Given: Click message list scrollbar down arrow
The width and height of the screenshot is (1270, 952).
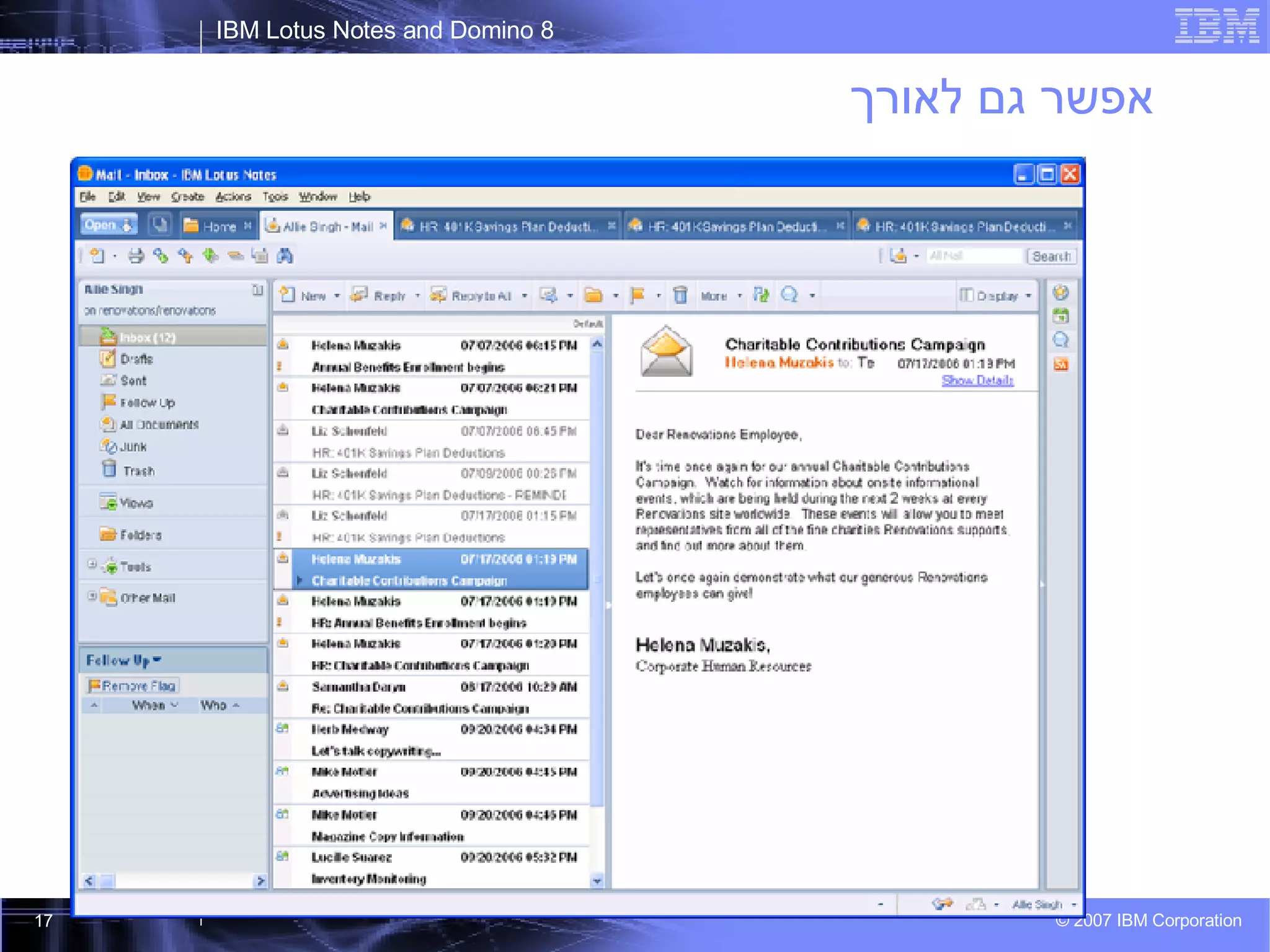Looking at the screenshot, I should pyautogui.click(x=597, y=880).
